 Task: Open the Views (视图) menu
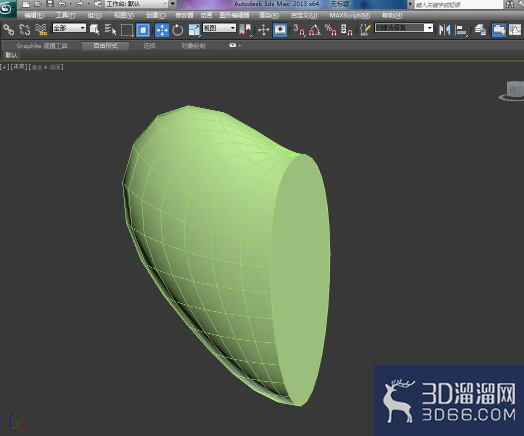click(124, 15)
